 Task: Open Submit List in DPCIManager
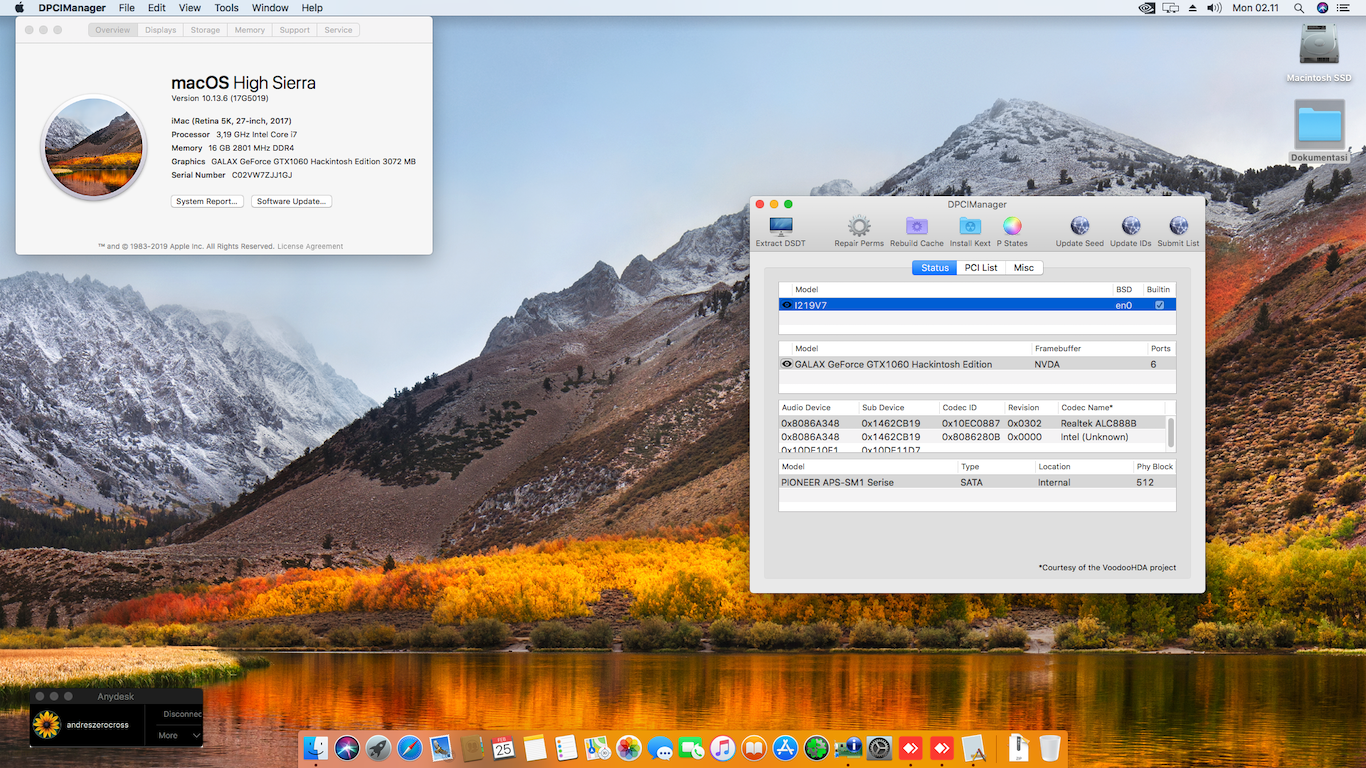[1177, 230]
